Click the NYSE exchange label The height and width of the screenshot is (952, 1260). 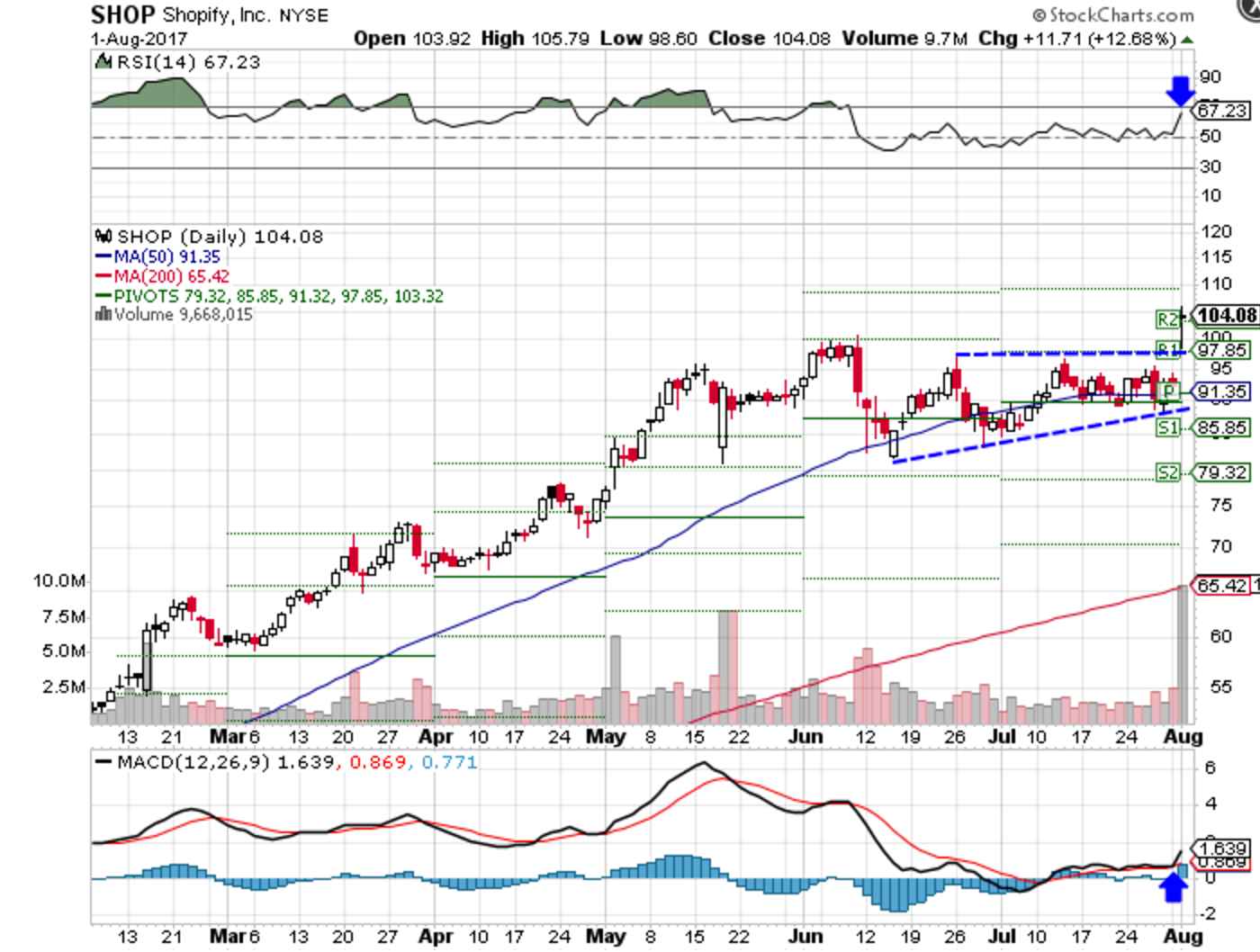click(304, 16)
